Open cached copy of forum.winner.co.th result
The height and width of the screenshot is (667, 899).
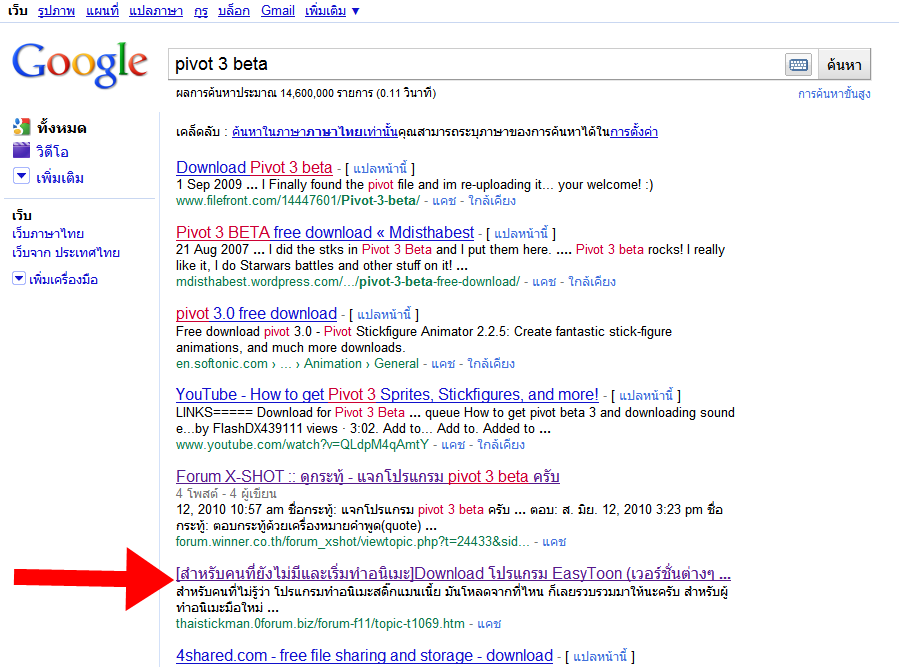tap(554, 541)
